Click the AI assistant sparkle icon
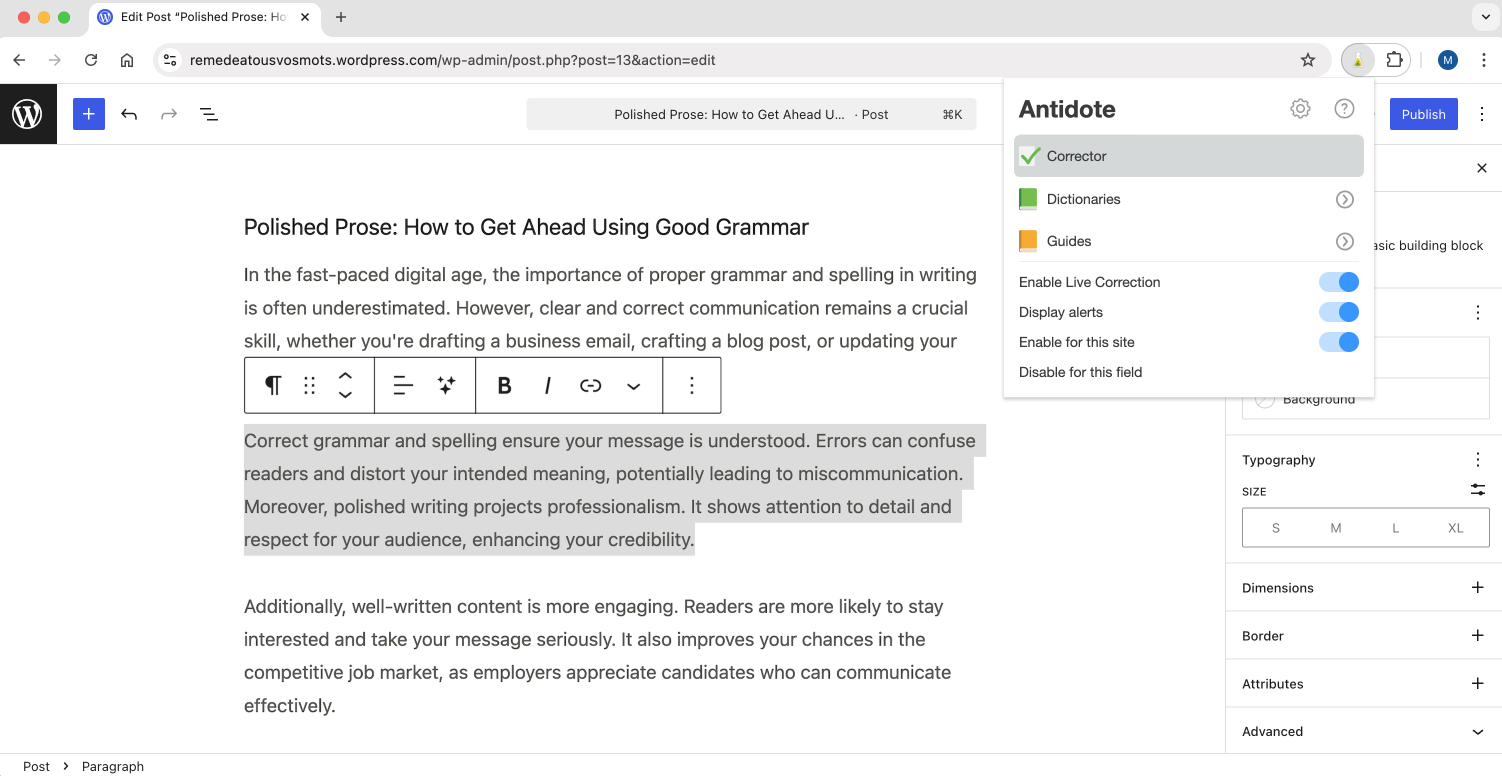 coord(447,386)
